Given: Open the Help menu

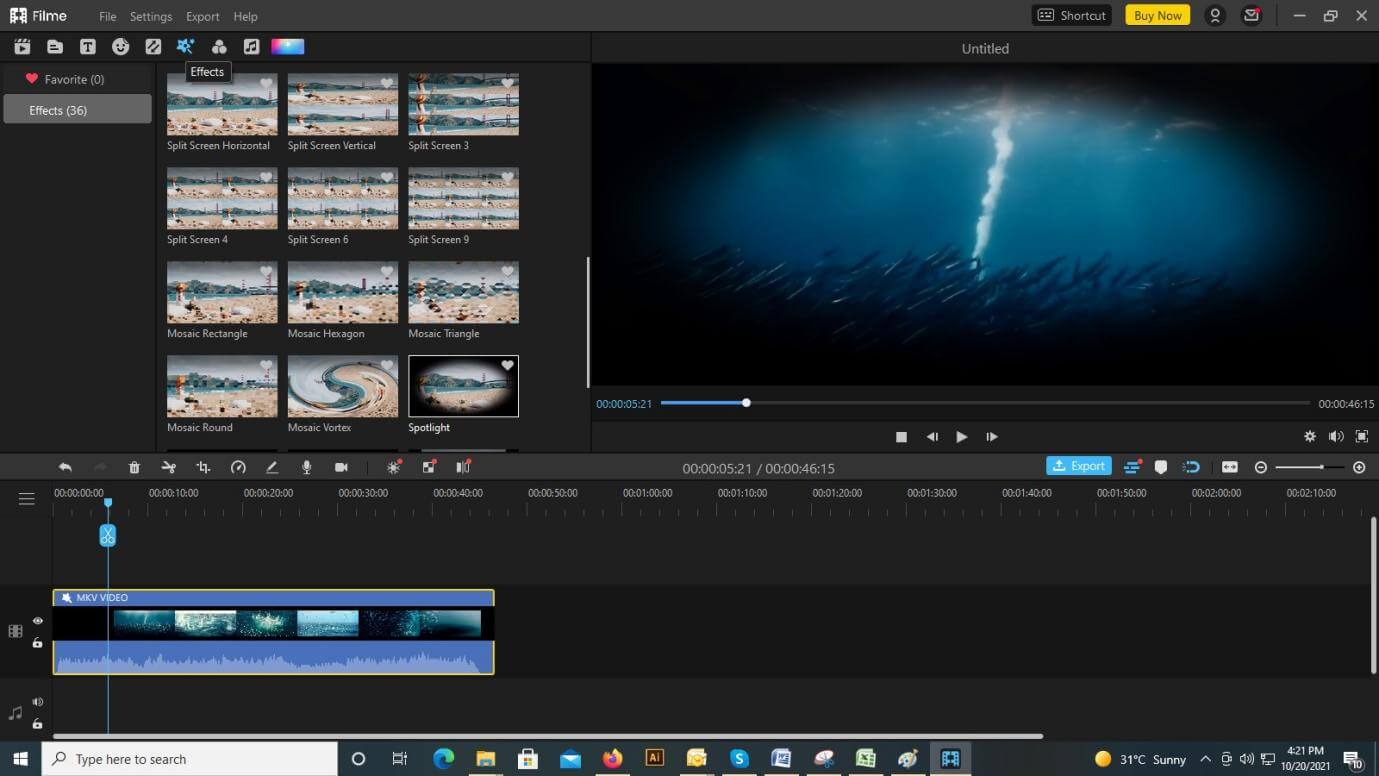Looking at the screenshot, I should (245, 16).
